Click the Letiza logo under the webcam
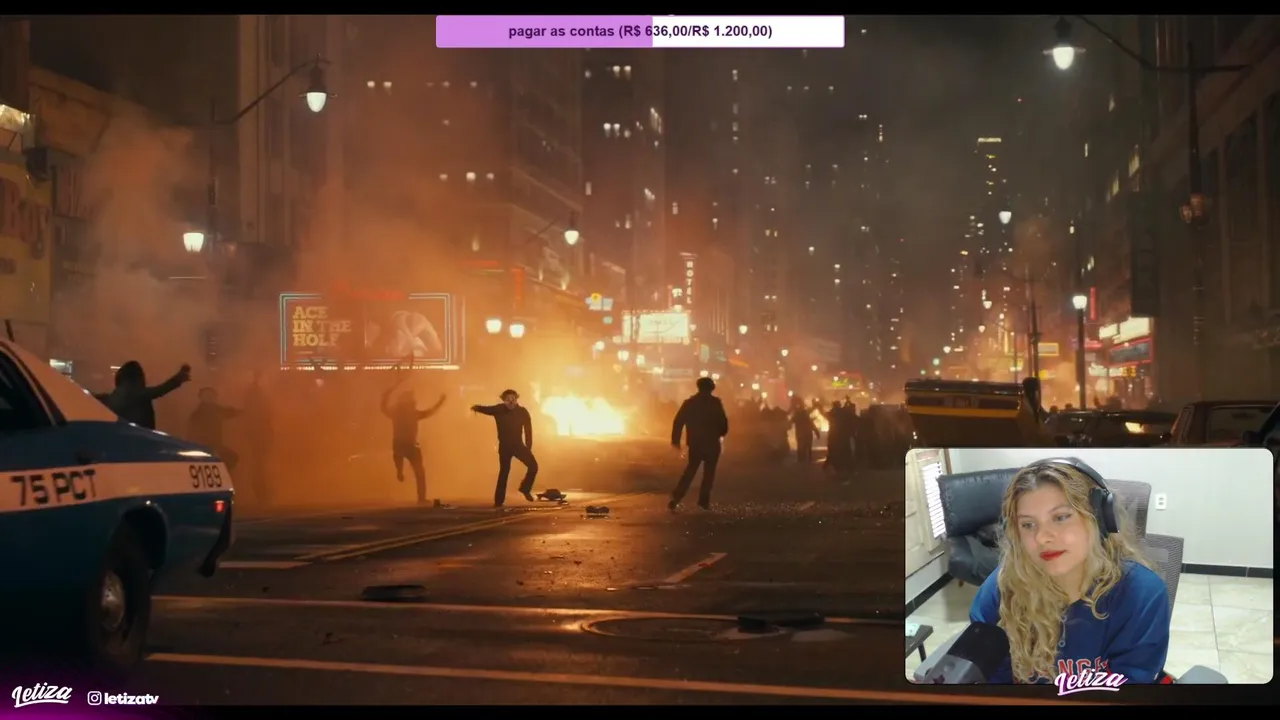Screen dimensions: 1280x720 [1090, 681]
